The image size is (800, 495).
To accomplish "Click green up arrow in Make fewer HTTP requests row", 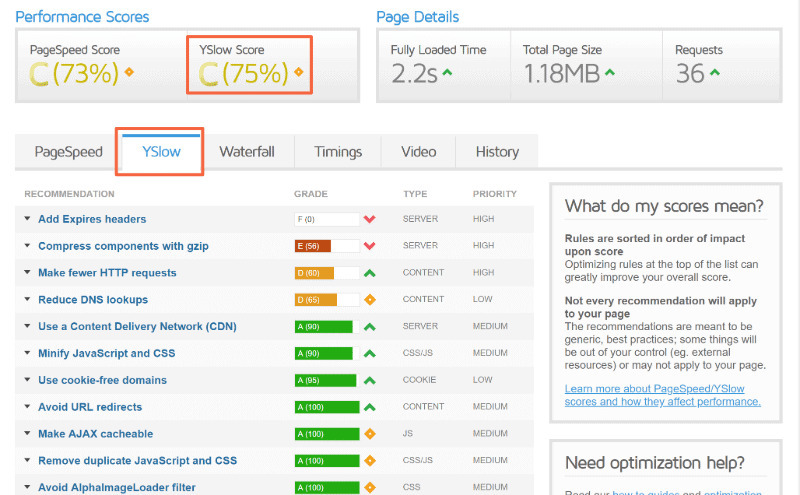I will click(370, 273).
